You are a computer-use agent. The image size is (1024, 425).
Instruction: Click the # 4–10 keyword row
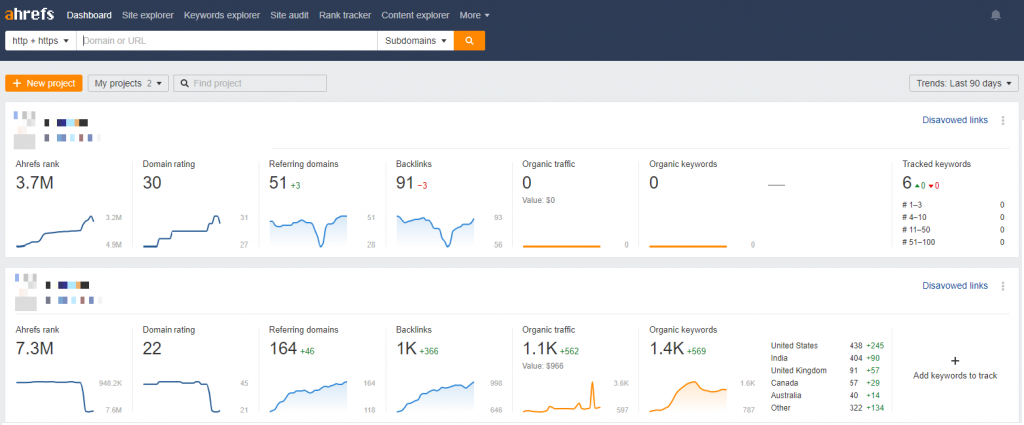(953, 217)
